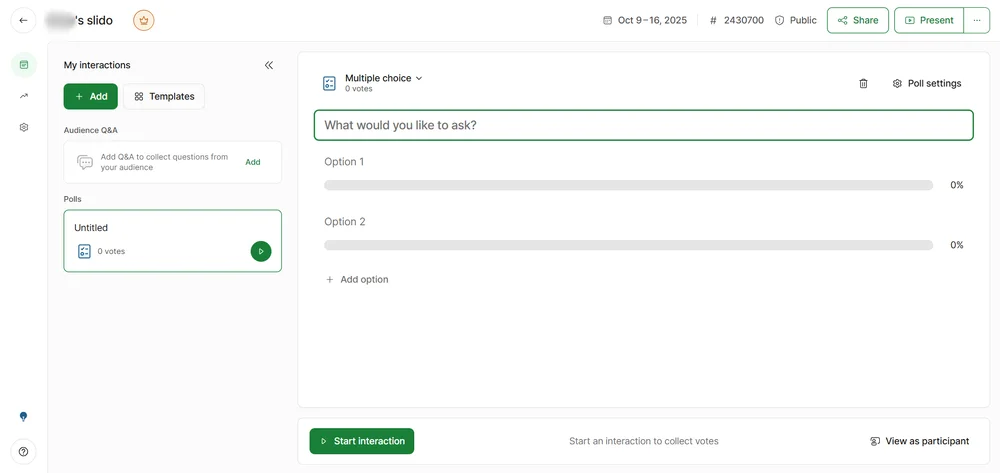1000x473 pixels.
Task: Open the settings gear in sidebar
Action: pos(24,127)
